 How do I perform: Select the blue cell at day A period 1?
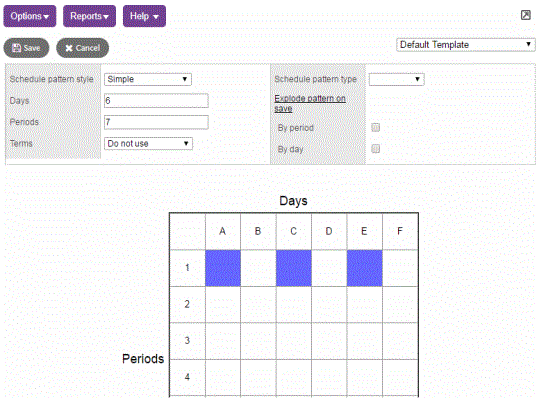(x=223, y=268)
